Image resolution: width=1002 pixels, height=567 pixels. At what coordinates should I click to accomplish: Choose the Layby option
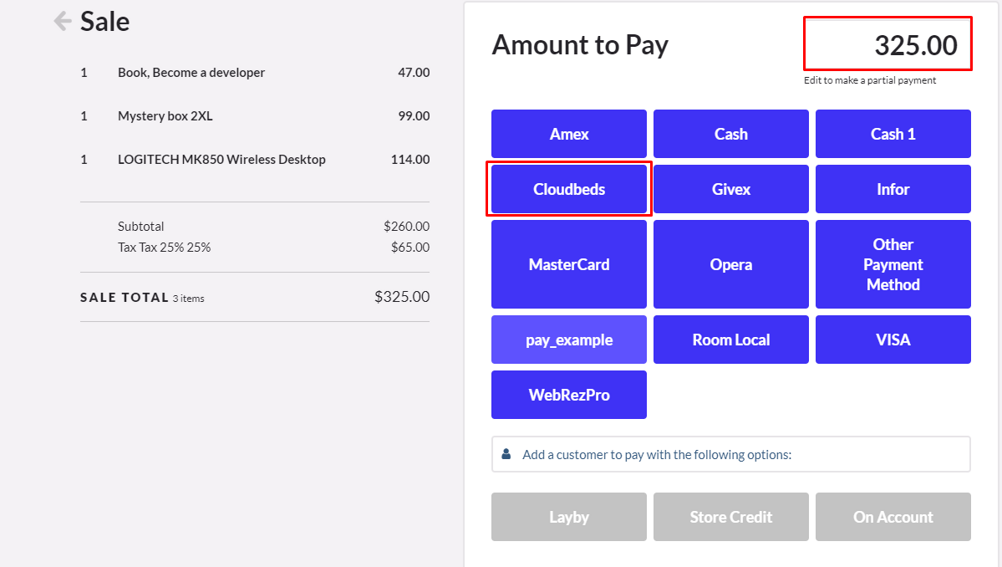(569, 517)
